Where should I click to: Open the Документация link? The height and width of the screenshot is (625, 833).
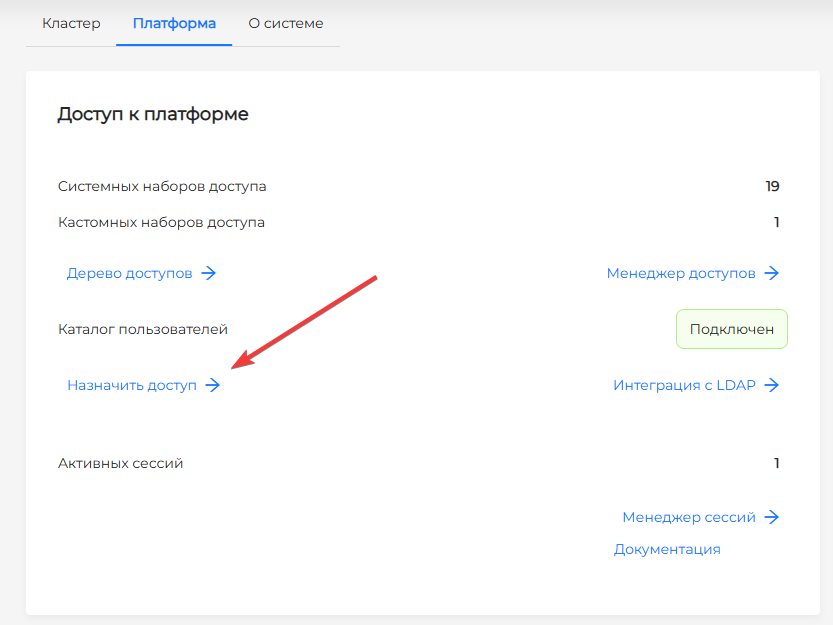(667, 549)
